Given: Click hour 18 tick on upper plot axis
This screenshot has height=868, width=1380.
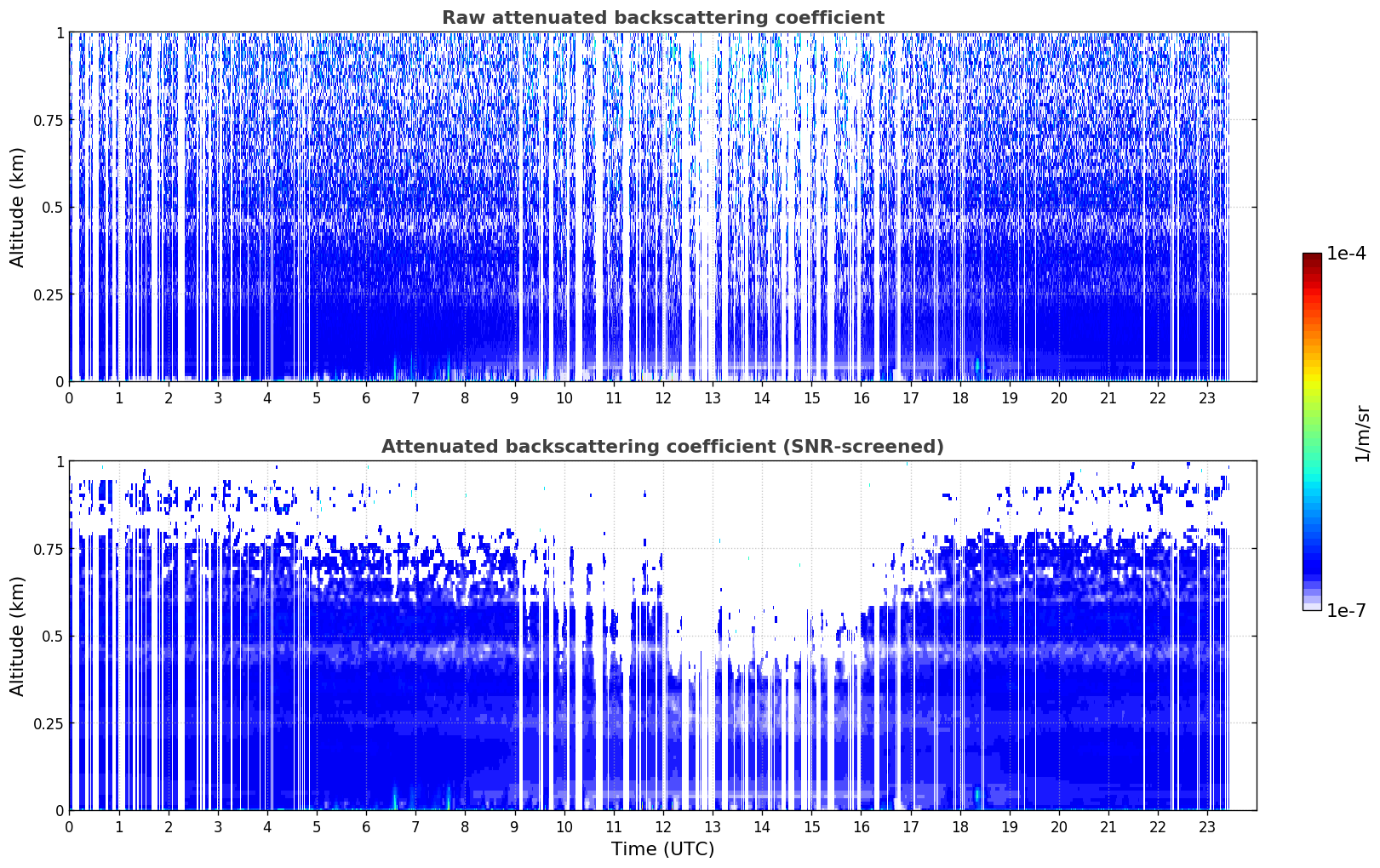Looking at the screenshot, I should (959, 397).
